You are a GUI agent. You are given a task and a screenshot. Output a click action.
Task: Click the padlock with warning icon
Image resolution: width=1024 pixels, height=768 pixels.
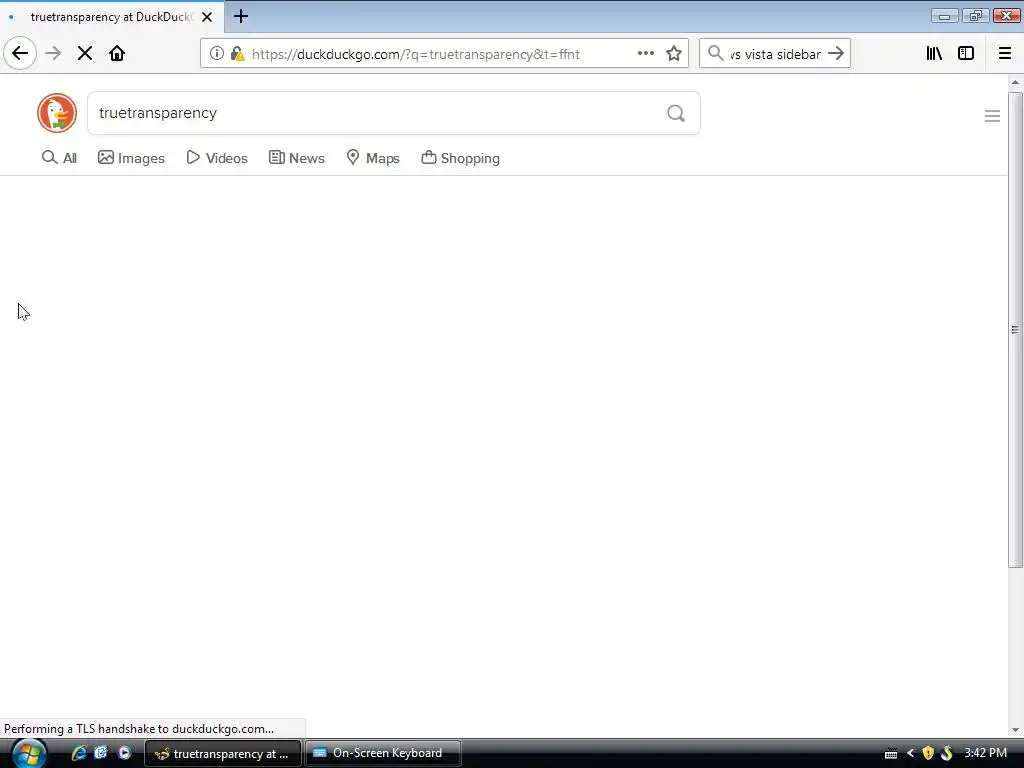coord(237,54)
